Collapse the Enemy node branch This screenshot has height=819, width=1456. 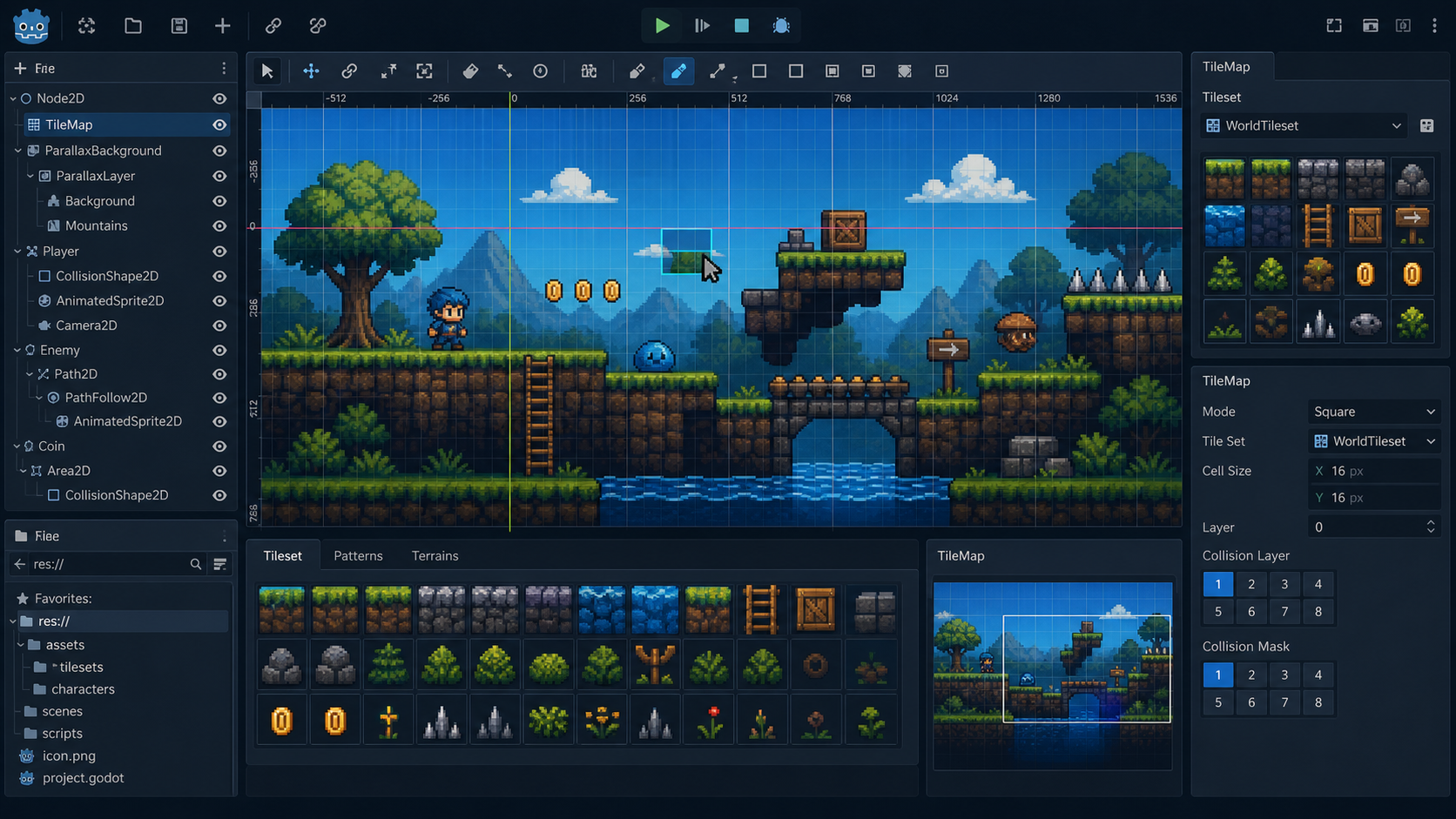(17, 350)
